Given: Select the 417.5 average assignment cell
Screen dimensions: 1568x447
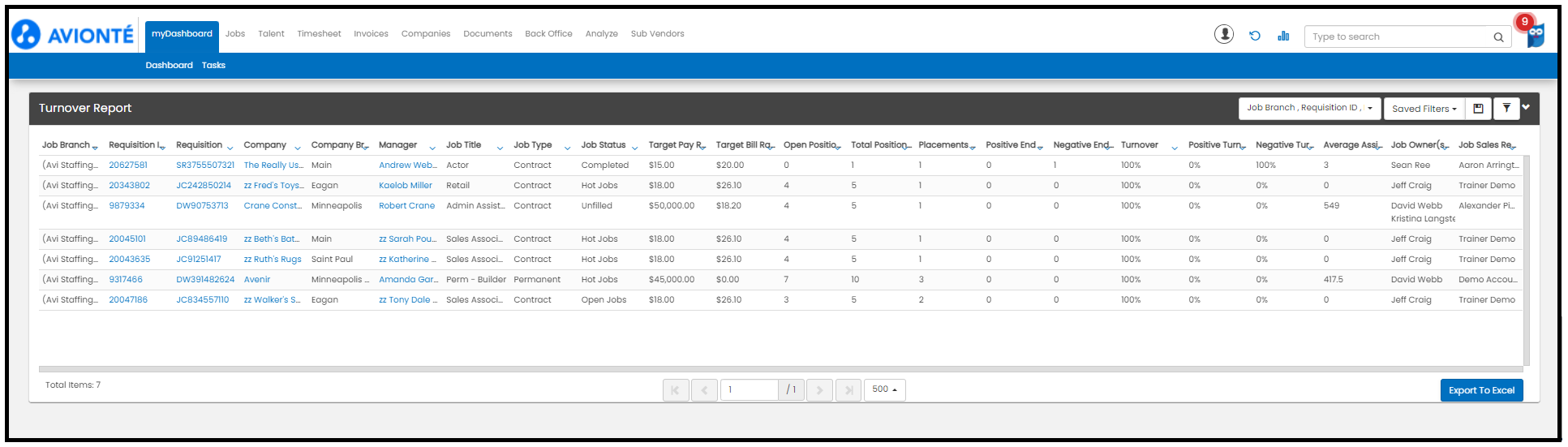Looking at the screenshot, I should tap(1334, 280).
